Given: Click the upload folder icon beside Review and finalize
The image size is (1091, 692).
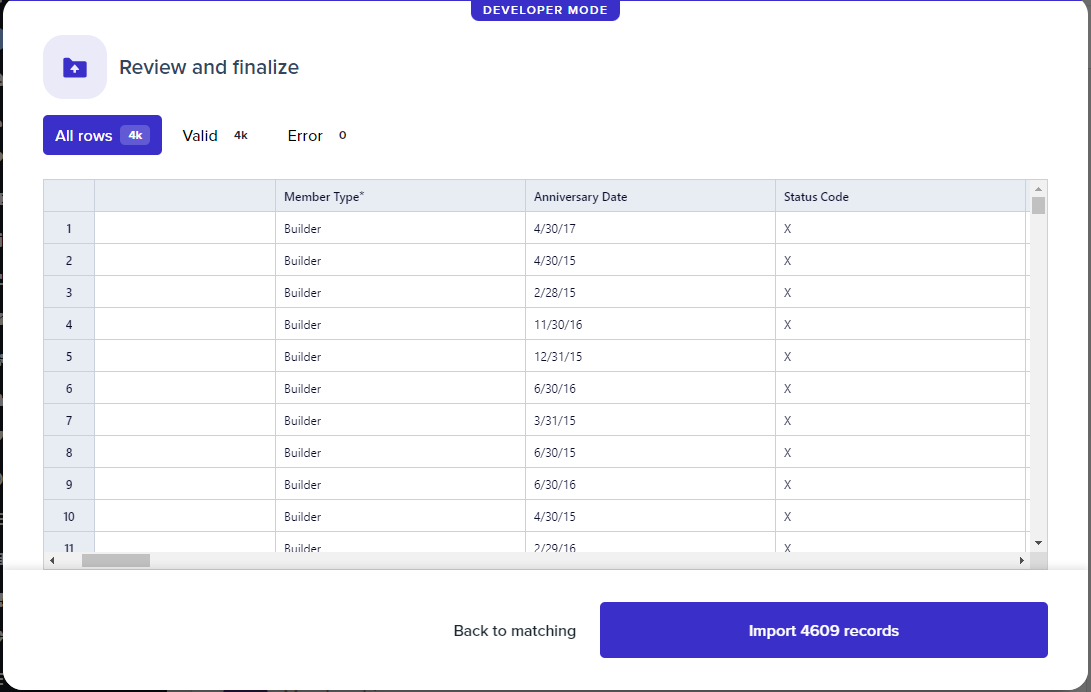Looking at the screenshot, I should [x=75, y=67].
